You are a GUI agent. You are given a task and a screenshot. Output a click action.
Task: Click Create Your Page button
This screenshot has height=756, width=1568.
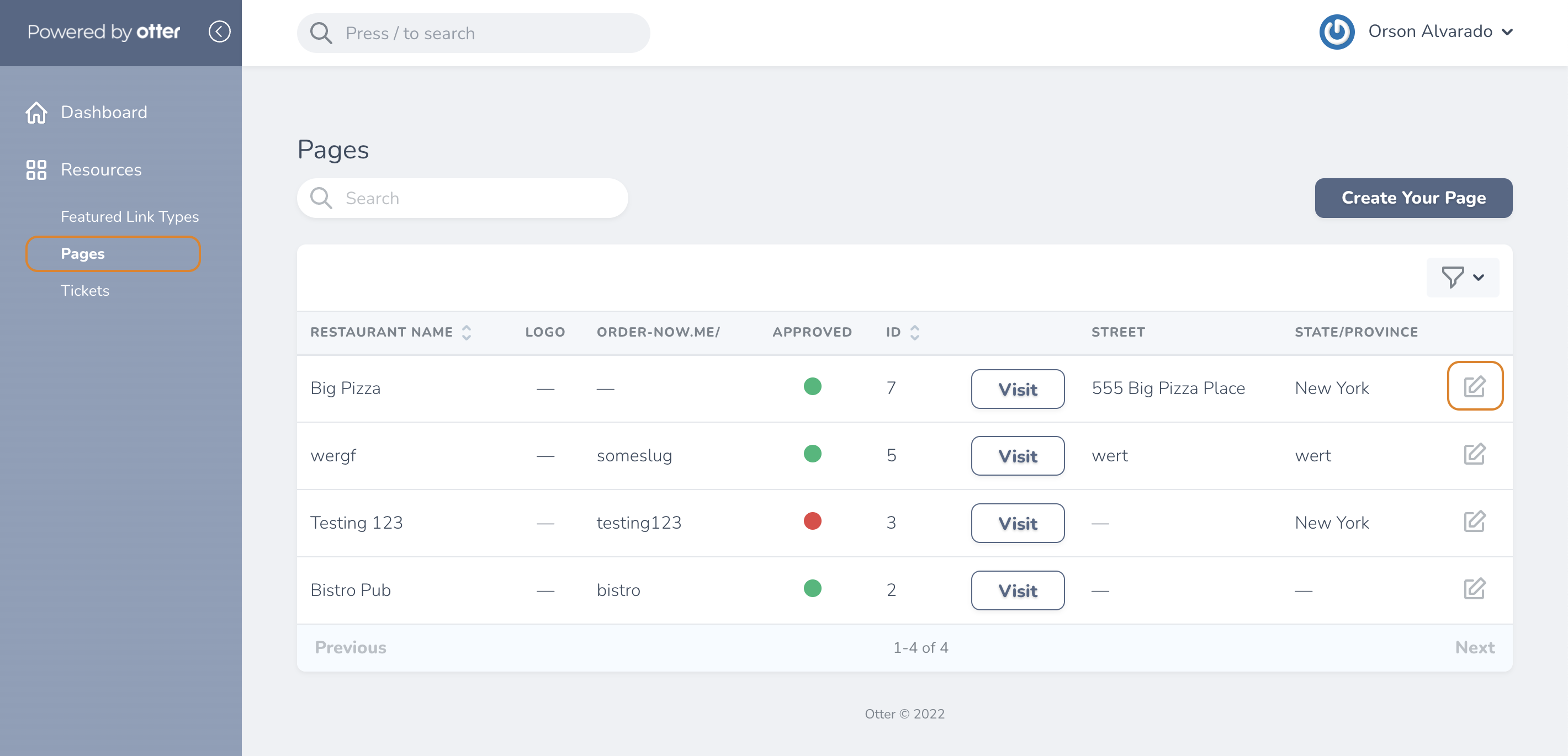coord(1413,198)
